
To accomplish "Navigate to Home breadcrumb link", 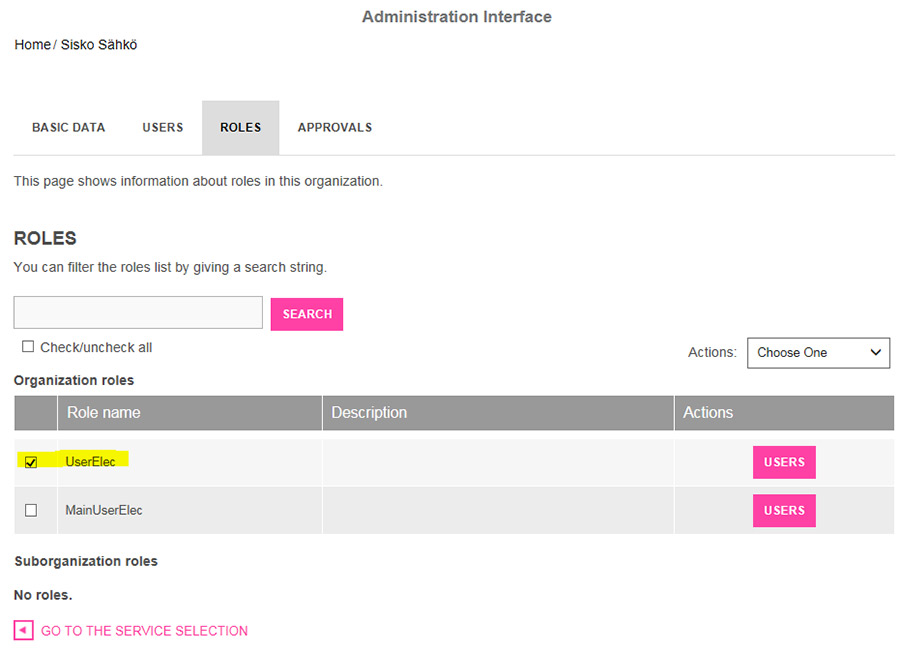I will pos(33,45).
